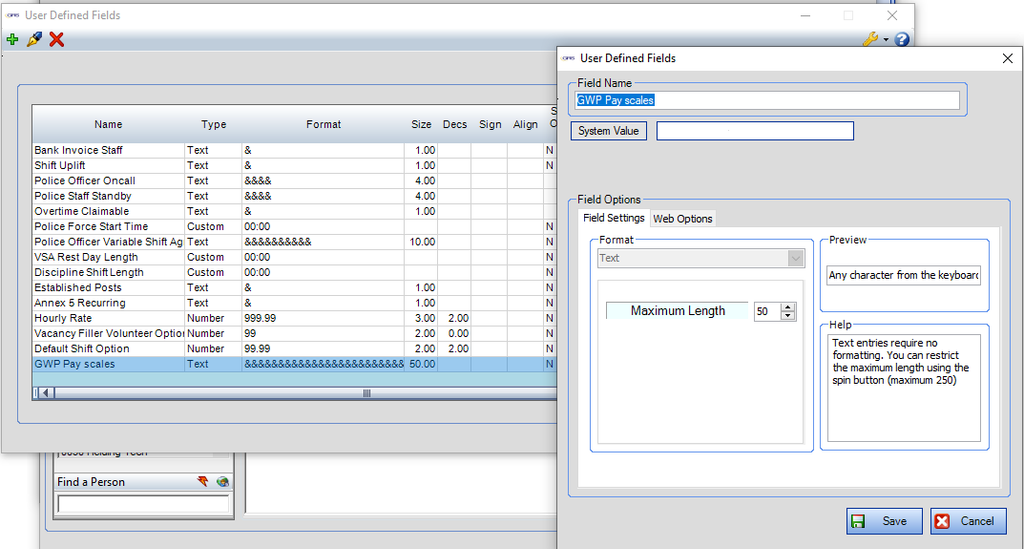Open the yellow wrench settings tool
Screen dimensions: 1024x549
[869, 40]
